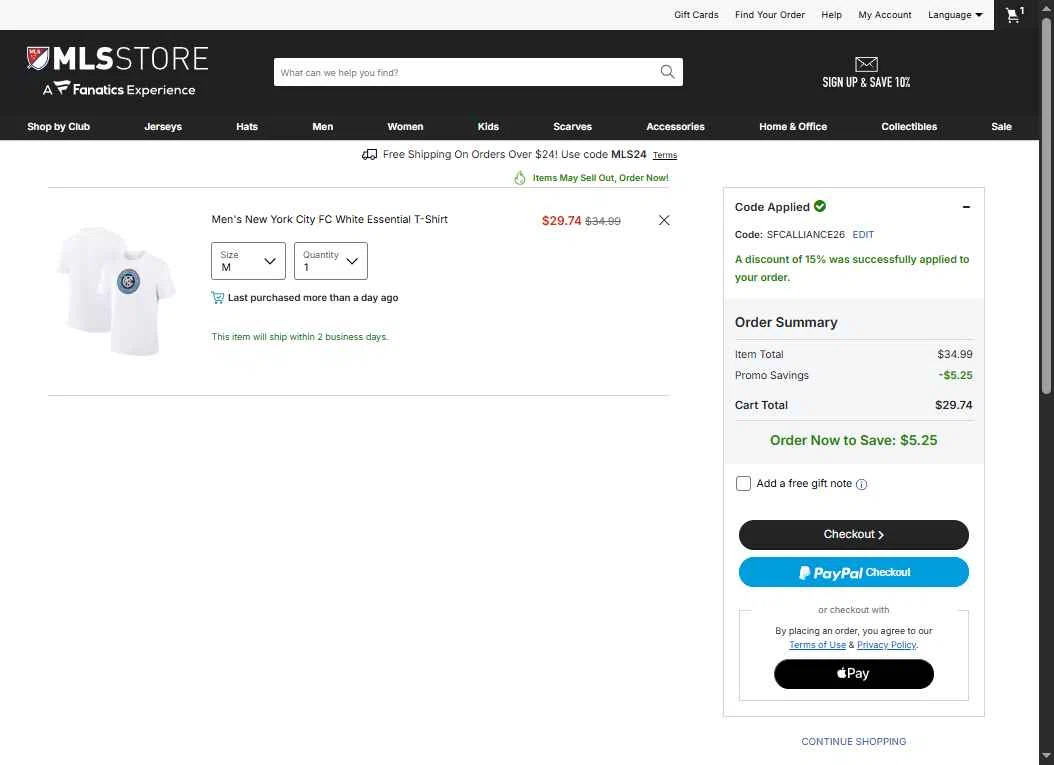This screenshot has height=765, width=1054.
Task: Open the Shop by Club menu
Action: (x=58, y=126)
